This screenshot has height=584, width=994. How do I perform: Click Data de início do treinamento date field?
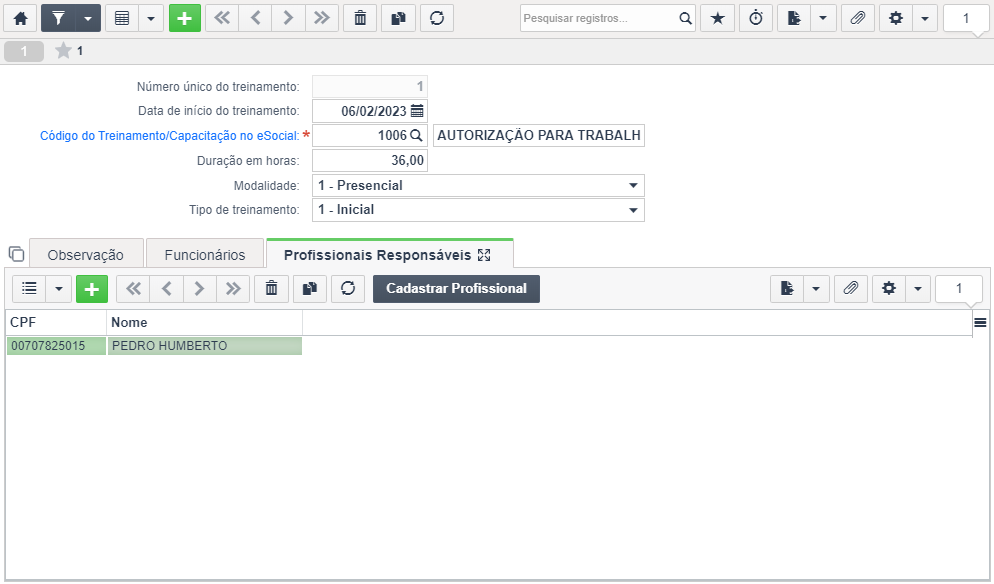(x=370, y=111)
